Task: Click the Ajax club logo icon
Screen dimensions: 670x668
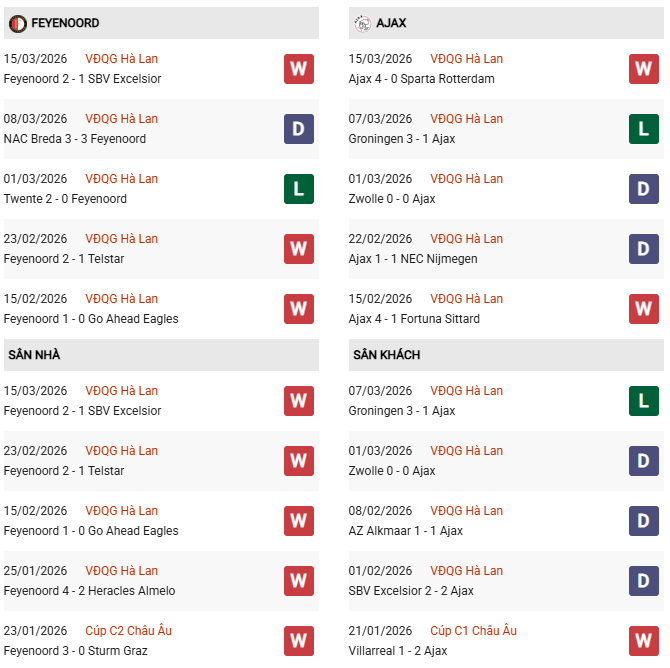Action: tap(362, 23)
